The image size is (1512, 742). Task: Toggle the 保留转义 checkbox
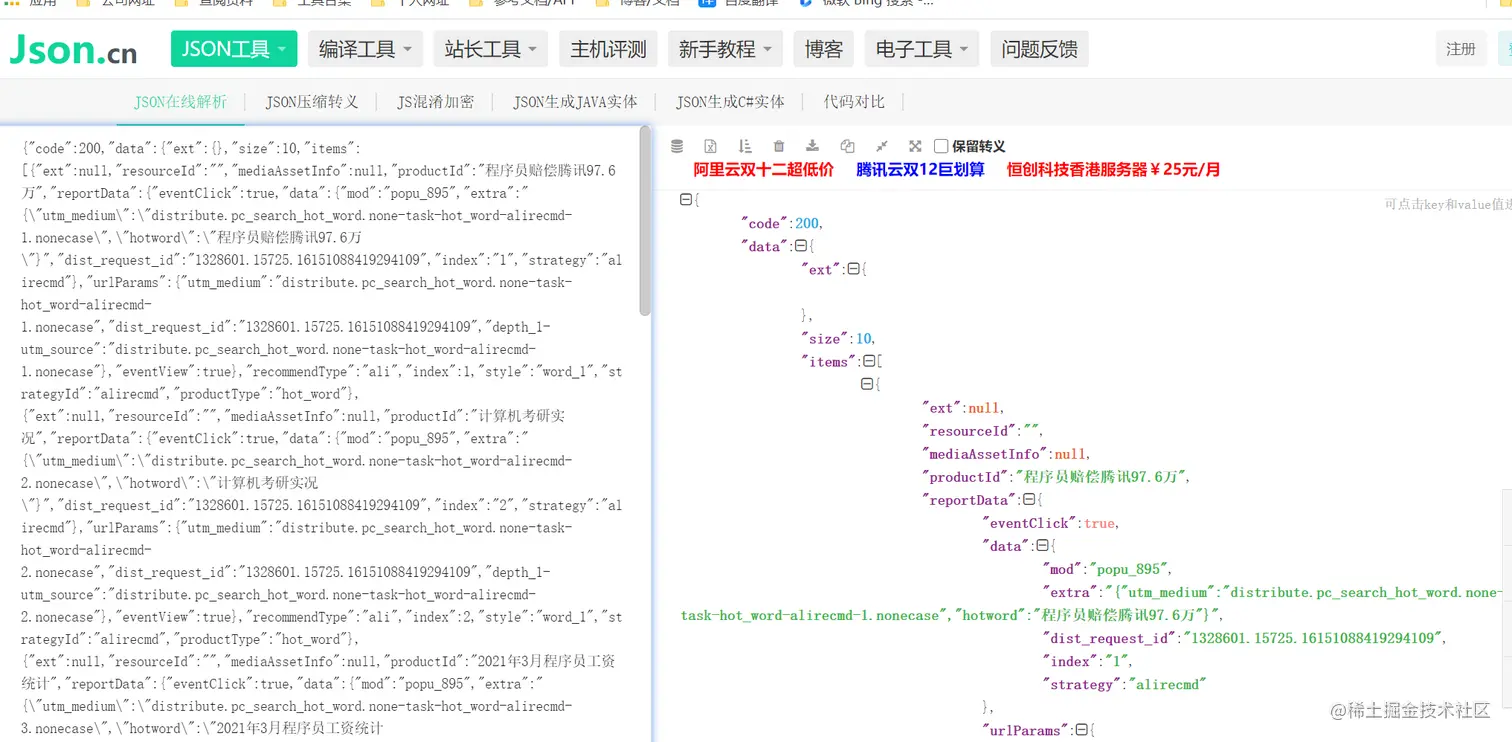(941, 146)
